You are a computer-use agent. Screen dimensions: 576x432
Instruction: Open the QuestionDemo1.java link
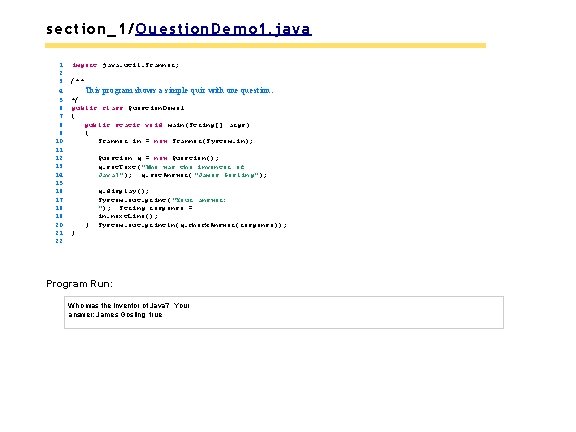pyautogui.click(x=223, y=29)
